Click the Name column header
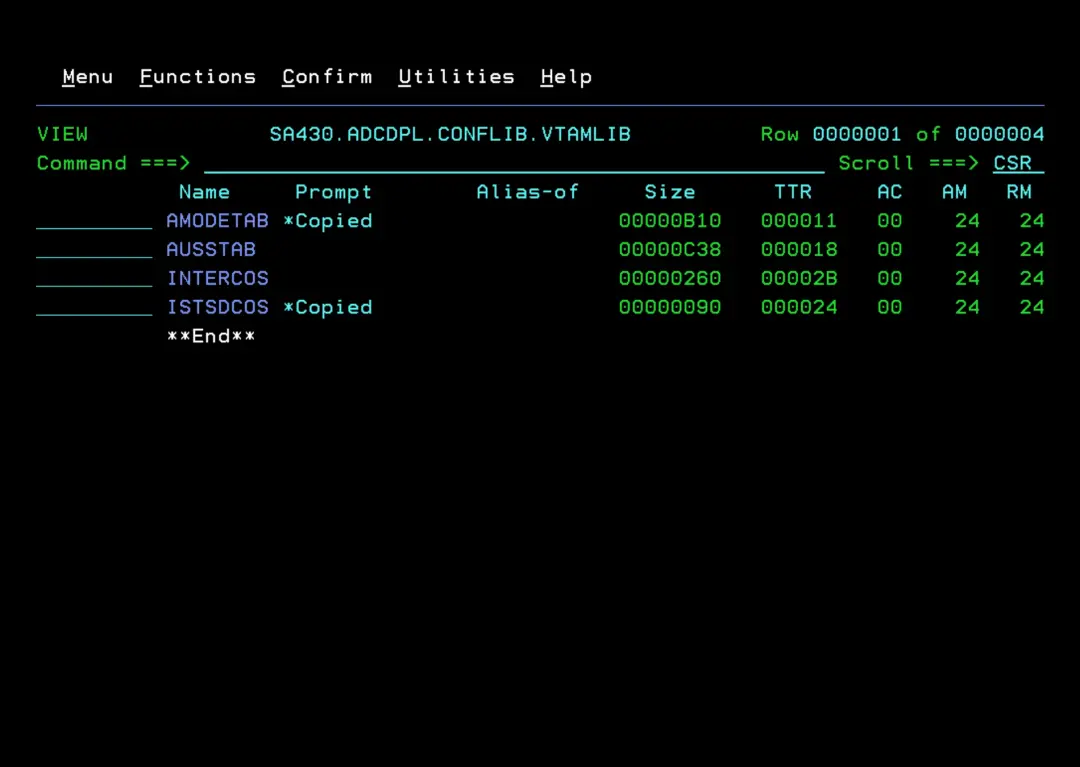Image resolution: width=1080 pixels, height=767 pixels. (x=205, y=192)
